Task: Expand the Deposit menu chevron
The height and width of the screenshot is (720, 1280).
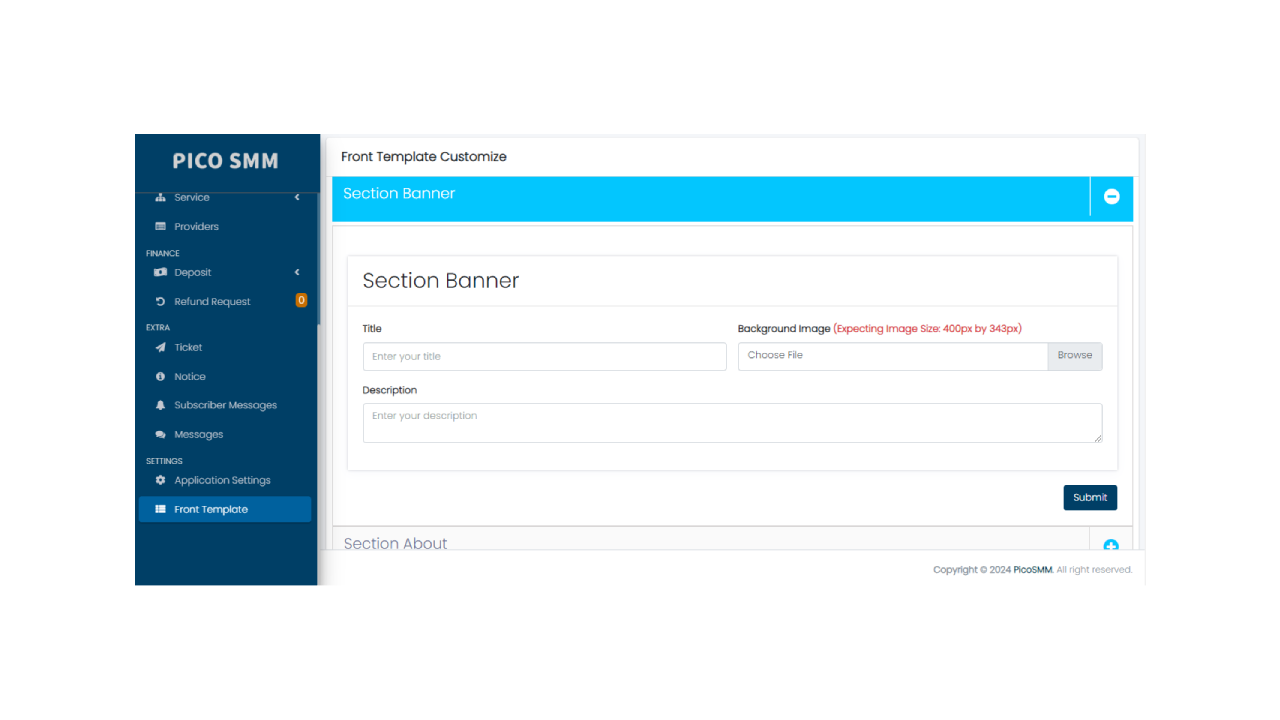Action: pos(296,272)
